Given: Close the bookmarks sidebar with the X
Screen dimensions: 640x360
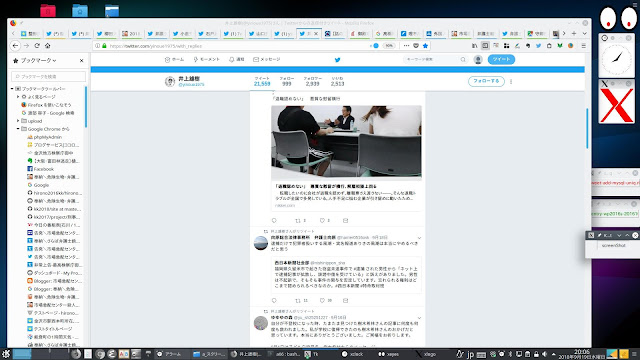Looking at the screenshot, I should pos(81,60).
